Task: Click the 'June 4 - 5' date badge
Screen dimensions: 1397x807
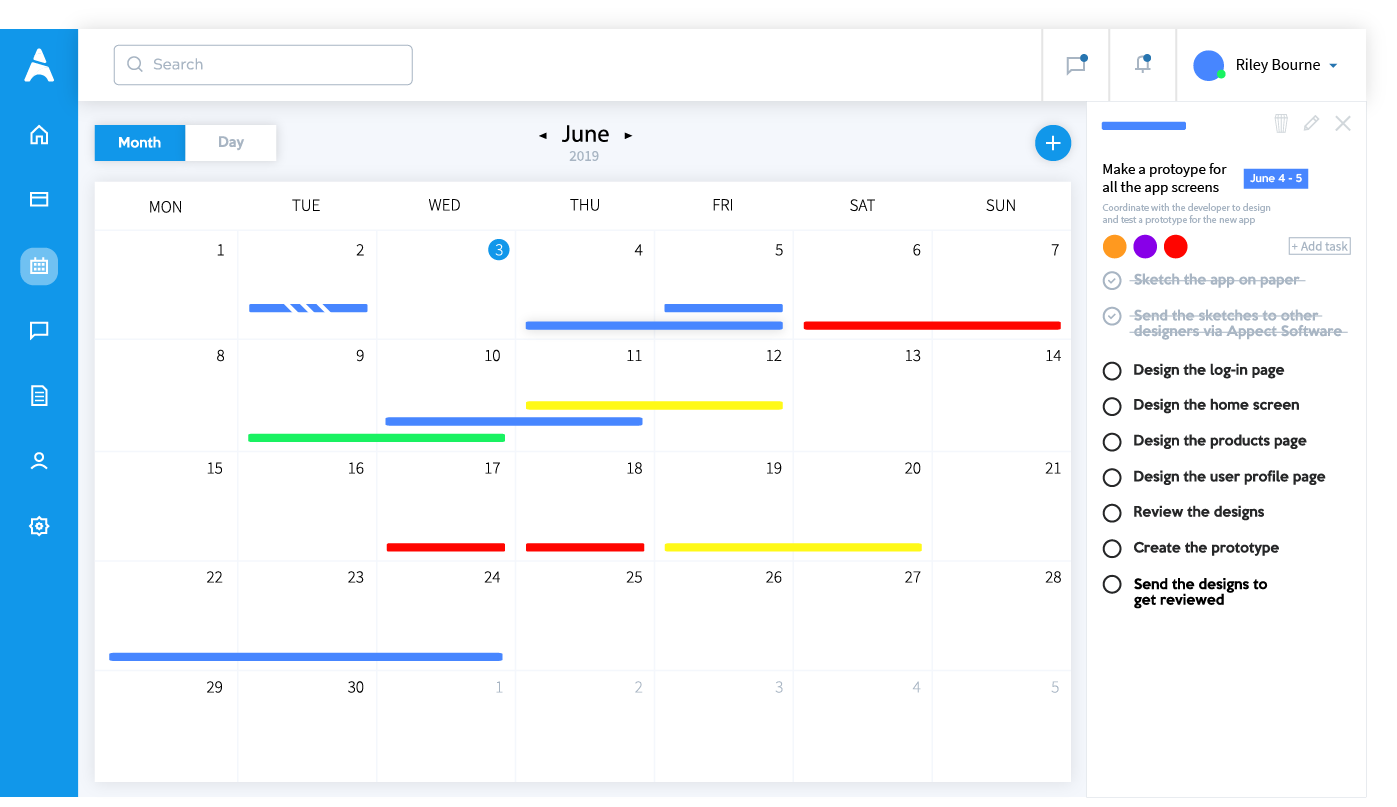Action: (1276, 178)
